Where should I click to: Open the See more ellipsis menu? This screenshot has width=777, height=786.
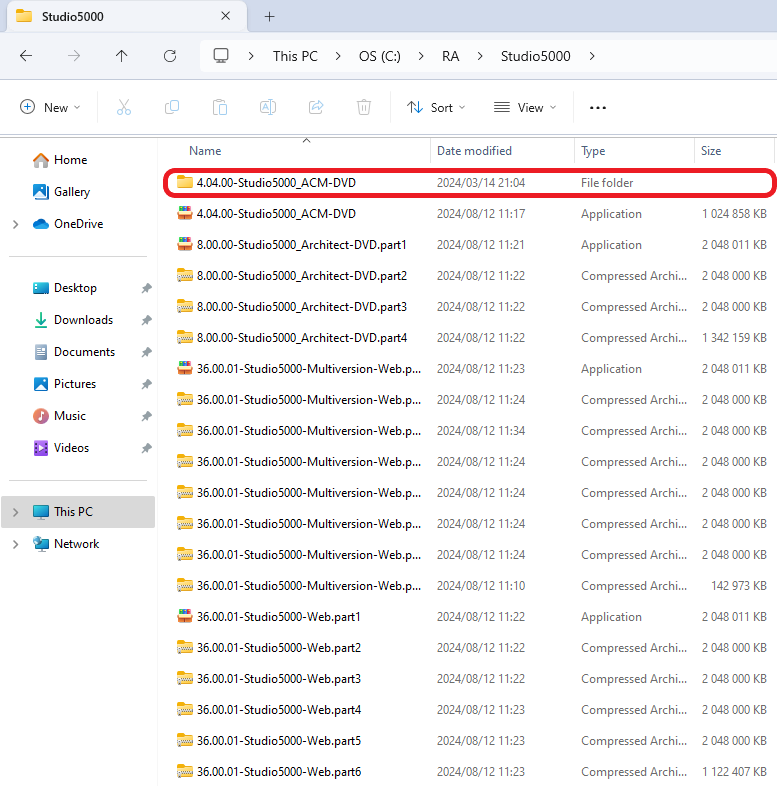[598, 107]
